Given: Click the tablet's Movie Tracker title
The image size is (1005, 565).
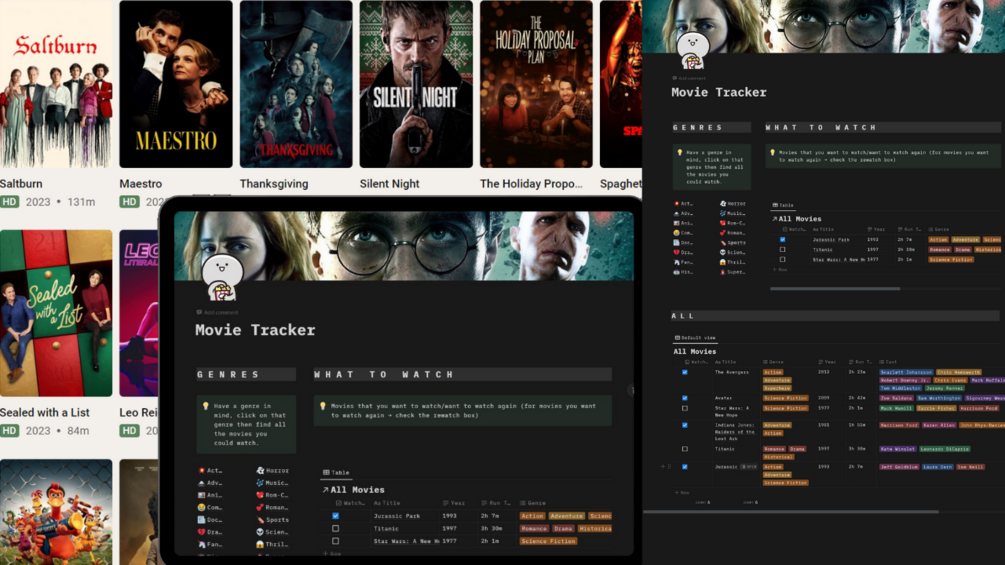Looking at the screenshot, I should click(x=255, y=330).
